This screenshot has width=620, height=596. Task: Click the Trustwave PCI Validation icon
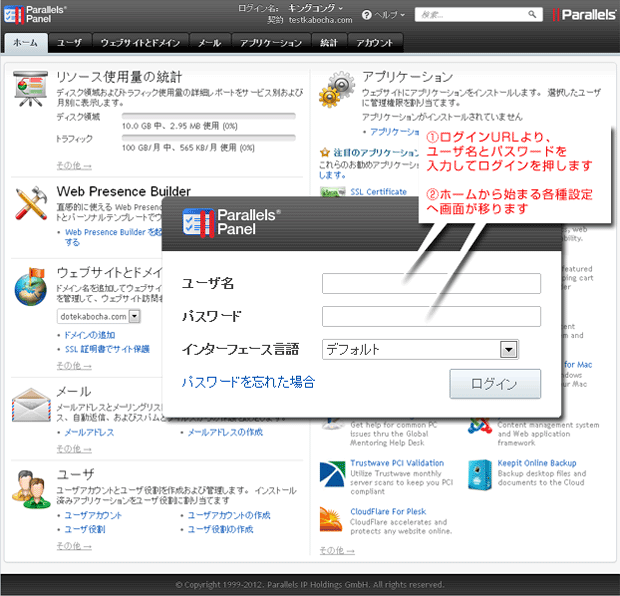332,473
